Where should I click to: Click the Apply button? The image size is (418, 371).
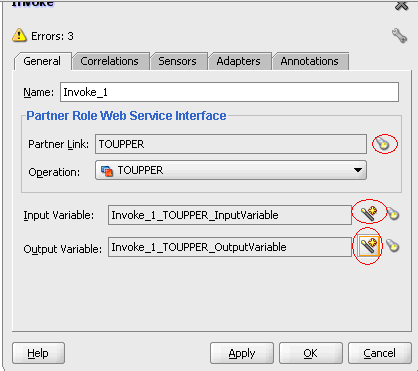point(242,353)
